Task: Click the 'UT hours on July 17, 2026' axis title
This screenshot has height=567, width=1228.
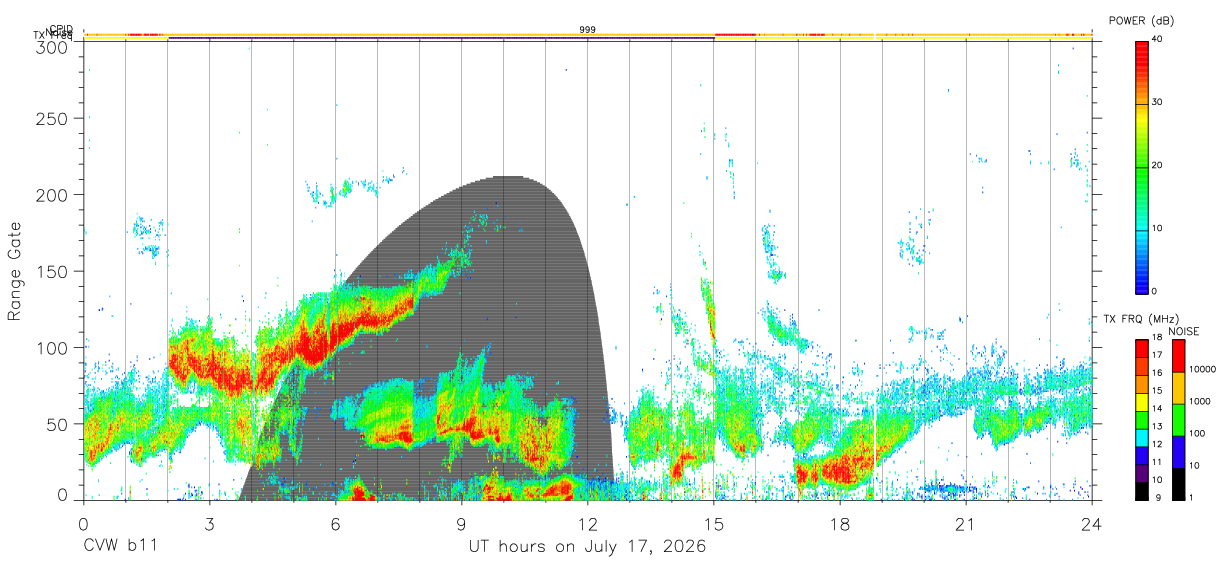Action: (x=587, y=547)
